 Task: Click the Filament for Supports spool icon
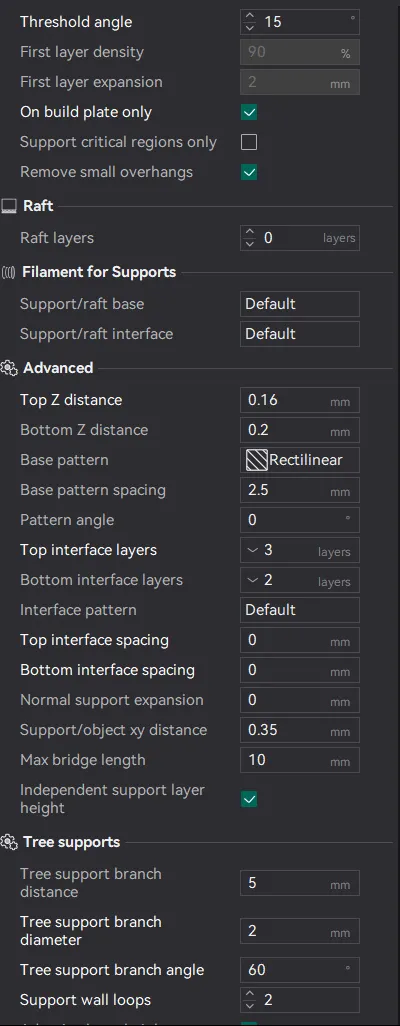point(9,272)
